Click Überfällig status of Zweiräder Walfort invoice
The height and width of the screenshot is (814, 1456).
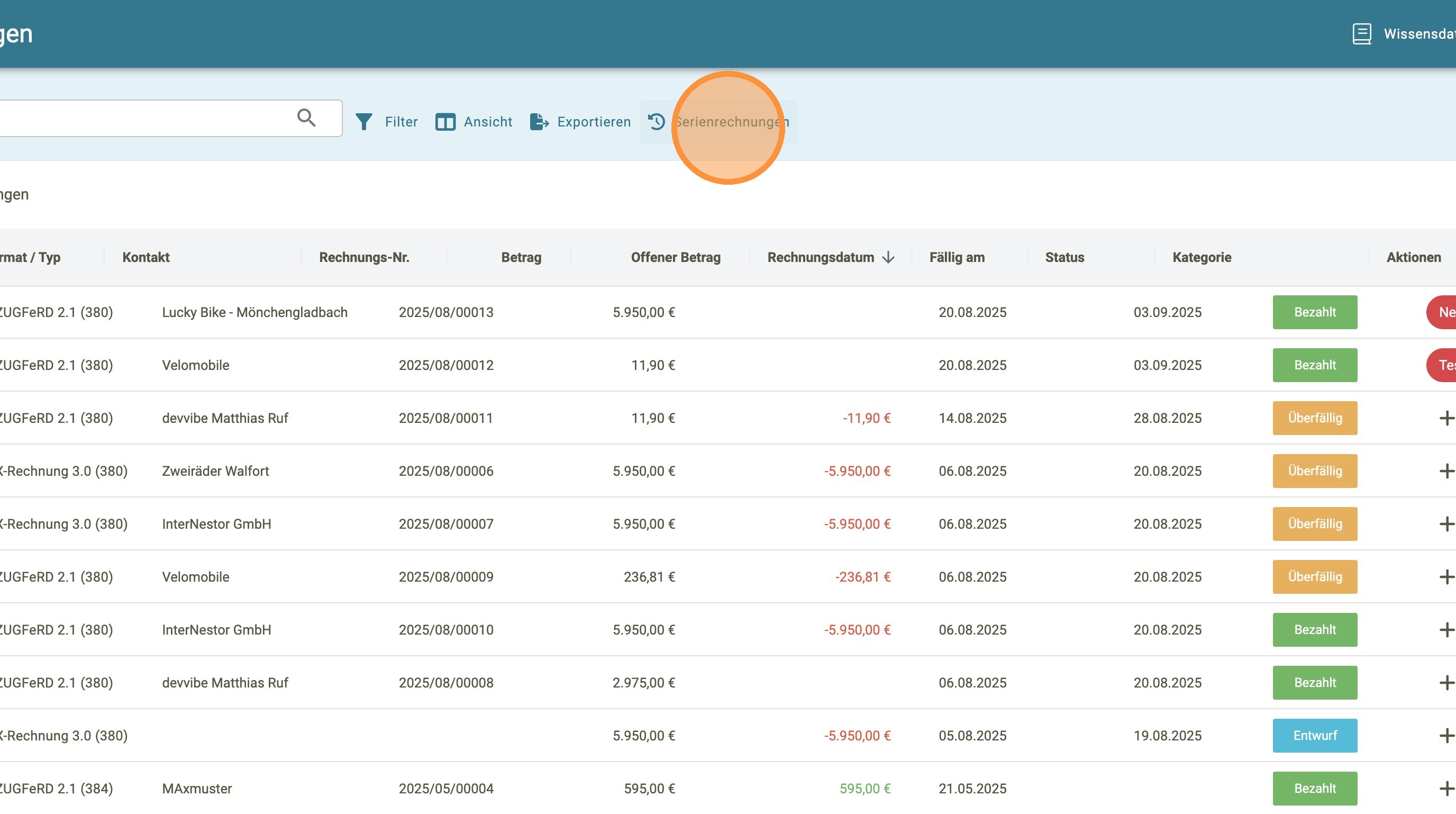tap(1315, 471)
